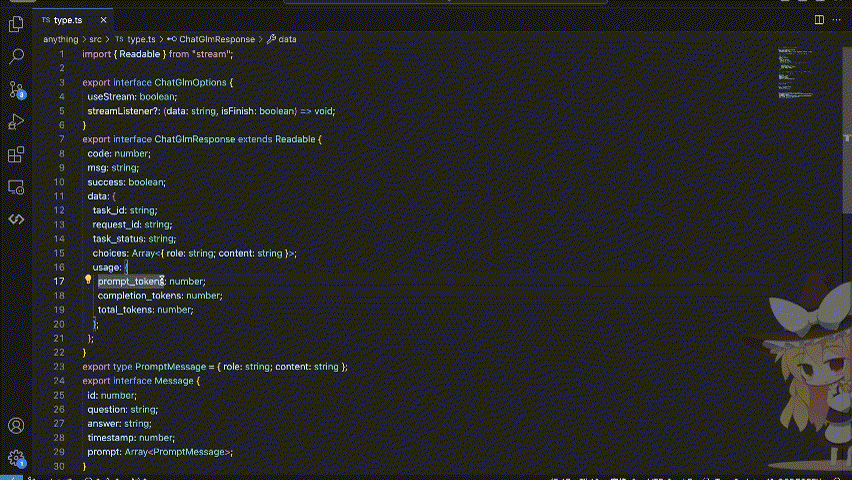Open the ChatGlmResponse breadcrumb symbol
This screenshot has height=480, width=852.
click(x=218, y=39)
